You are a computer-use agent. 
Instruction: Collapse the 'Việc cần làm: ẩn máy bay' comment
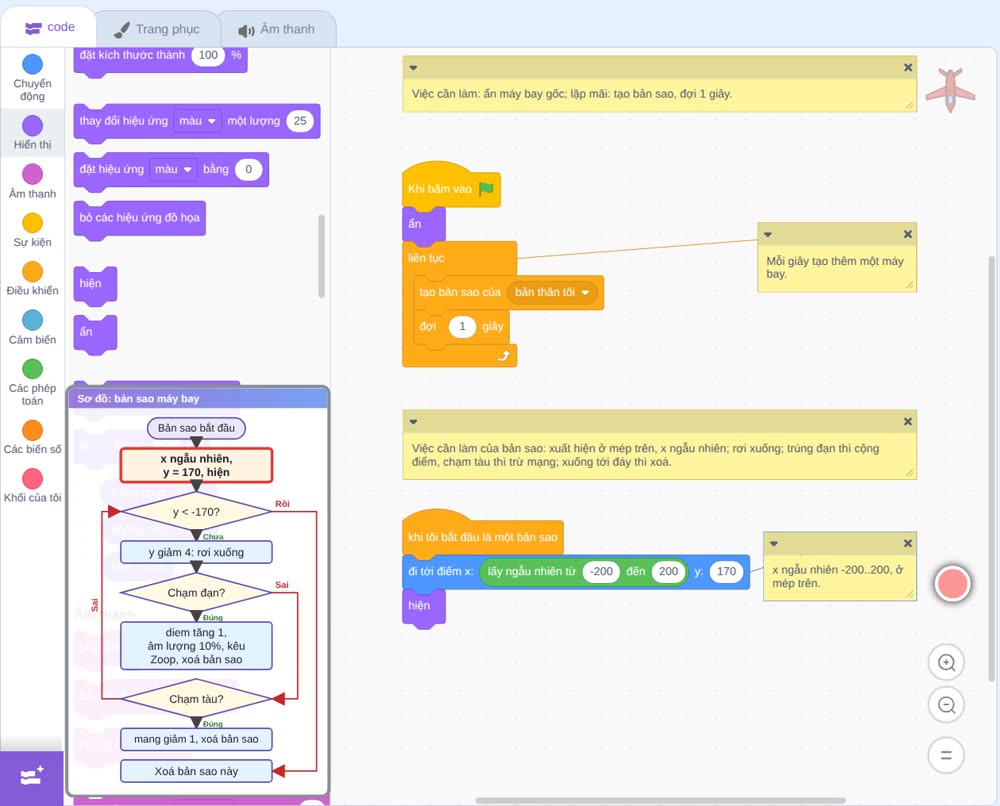point(413,68)
